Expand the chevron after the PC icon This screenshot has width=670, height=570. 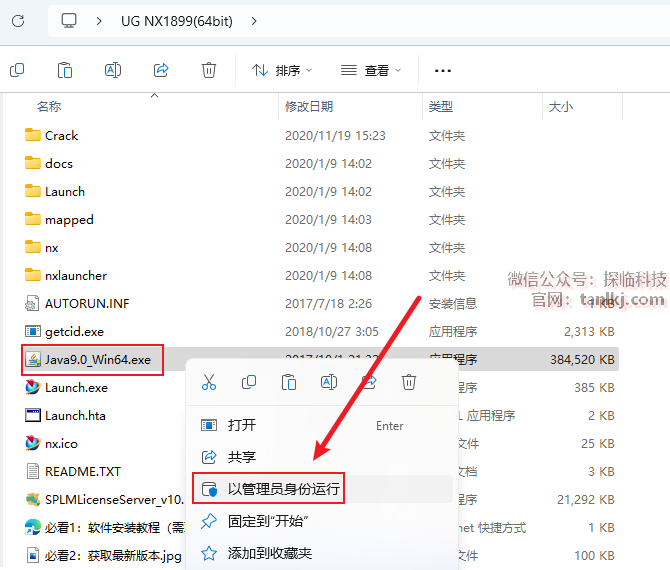[x=99, y=21]
